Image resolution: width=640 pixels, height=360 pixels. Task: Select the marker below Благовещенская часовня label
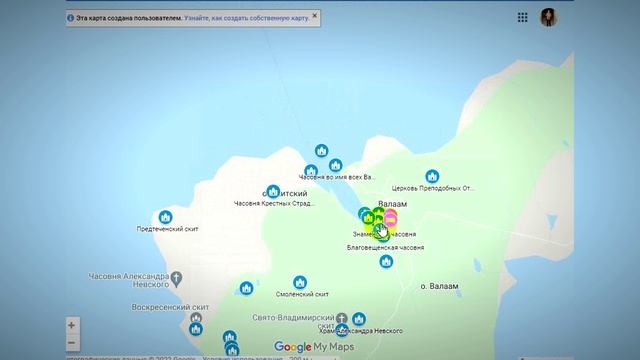[386, 261]
